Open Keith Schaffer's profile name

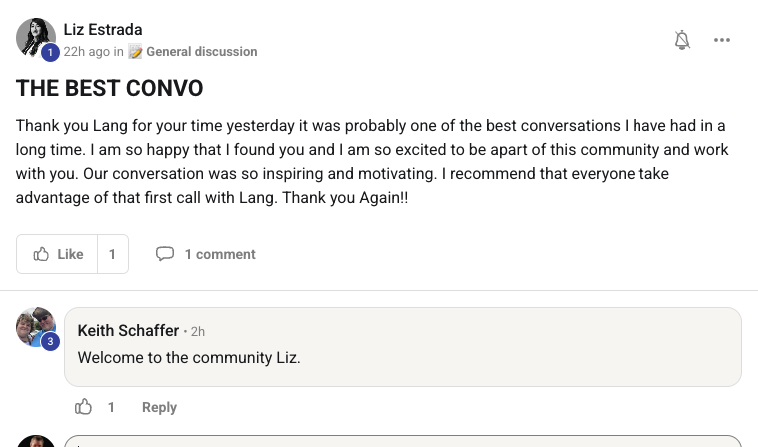pos(128,331)
